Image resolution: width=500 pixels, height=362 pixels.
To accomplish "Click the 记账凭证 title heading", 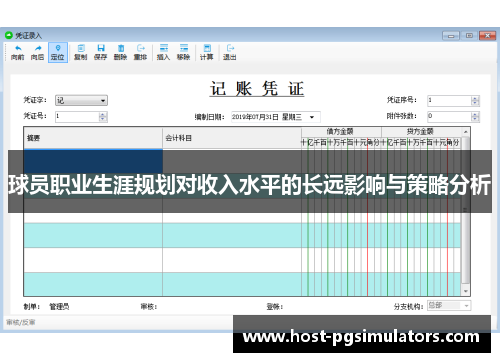I will pos(257,89).
